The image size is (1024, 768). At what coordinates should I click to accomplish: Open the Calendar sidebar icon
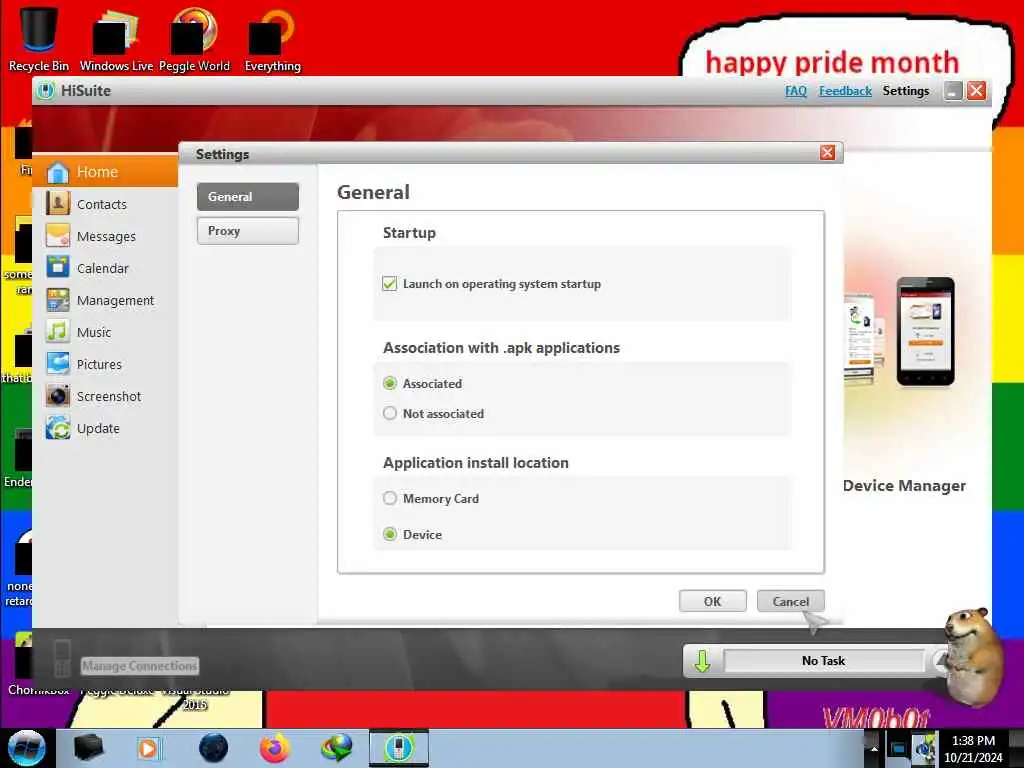coord(57,268)
